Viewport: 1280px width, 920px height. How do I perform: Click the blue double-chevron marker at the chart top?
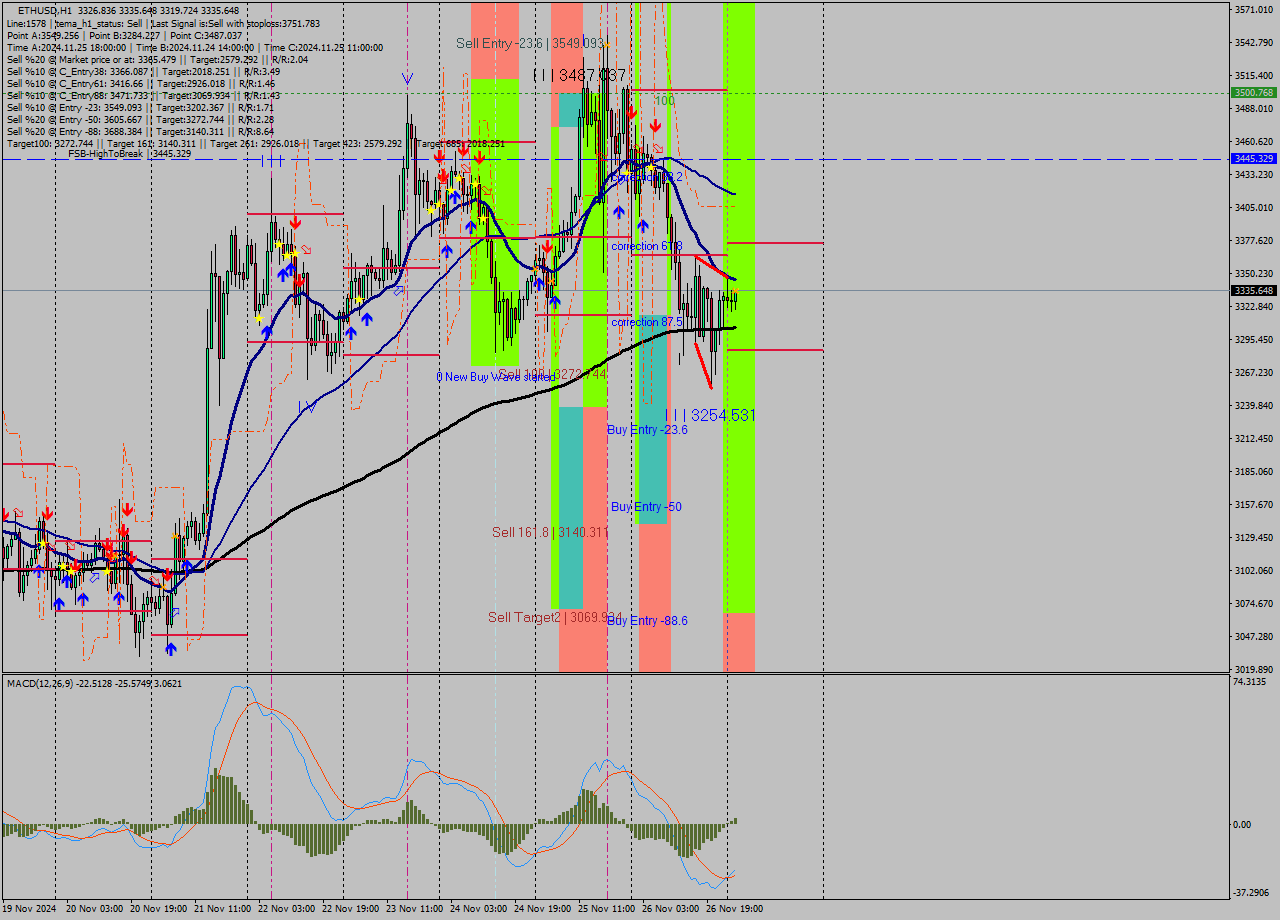pyautogui.click(x=406, y=77)
